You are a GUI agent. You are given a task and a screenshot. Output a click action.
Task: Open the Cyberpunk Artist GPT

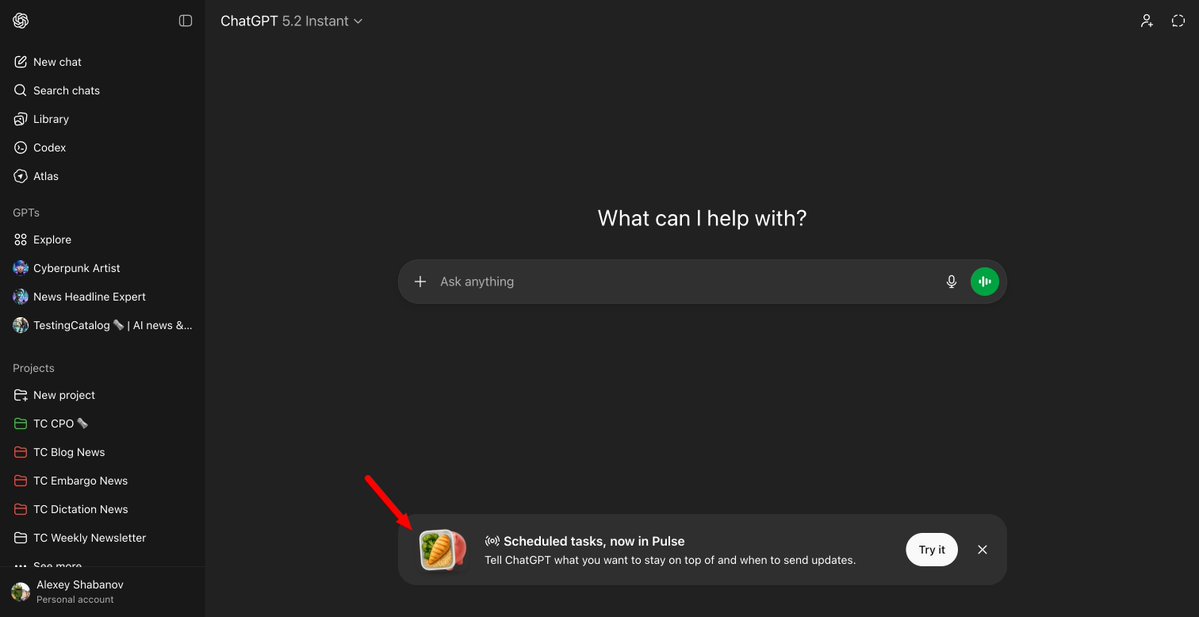[102, 268]
